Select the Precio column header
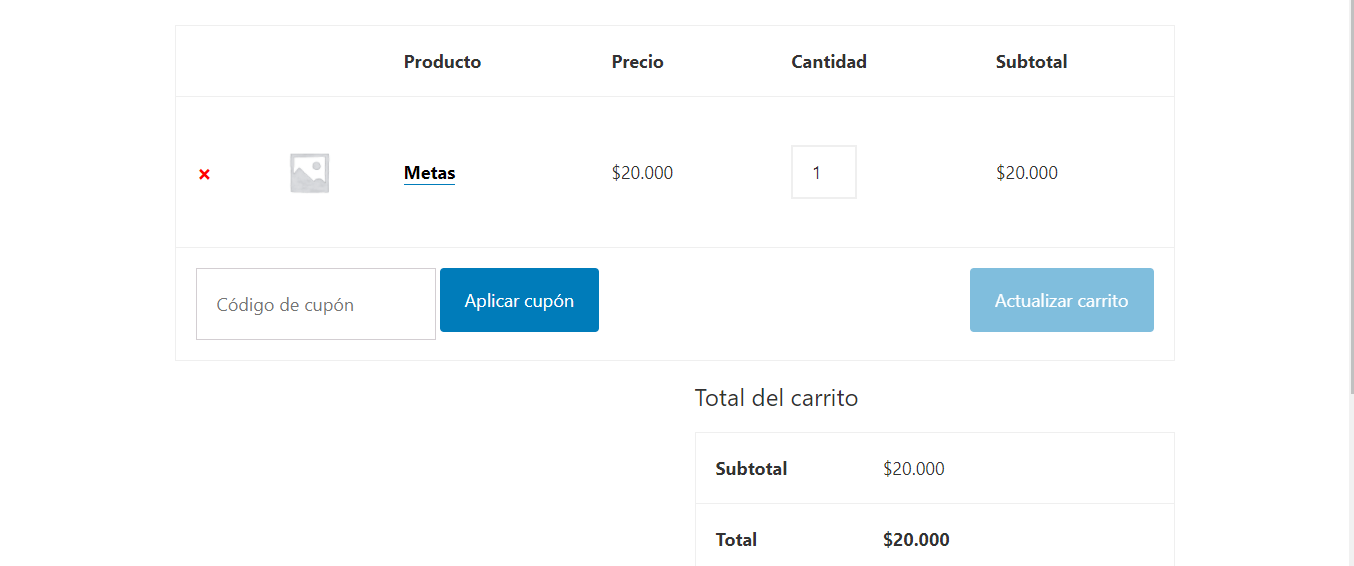Screen dimensions: 1354x566 [637, 62]
